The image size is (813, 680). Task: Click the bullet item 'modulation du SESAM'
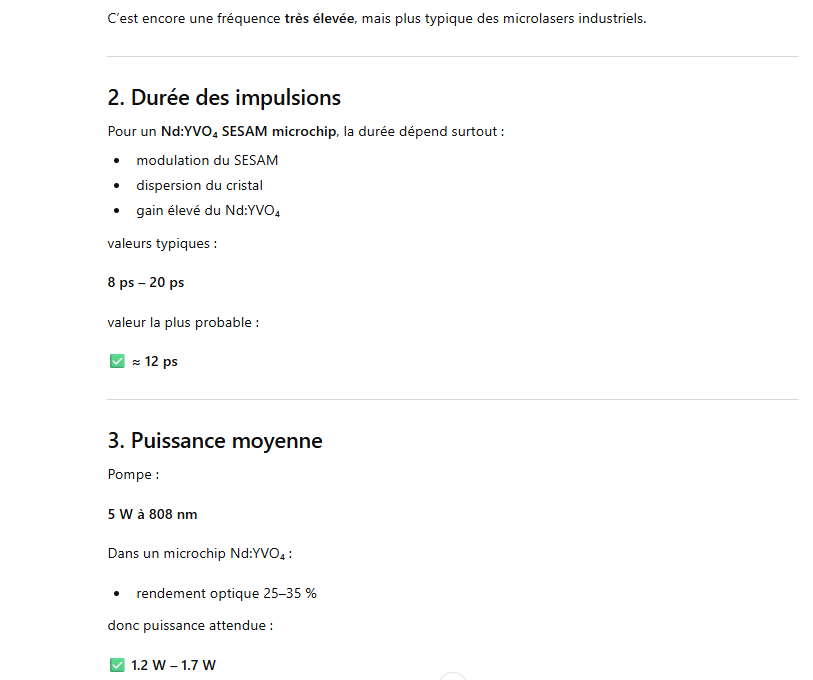tap(207, 160)
